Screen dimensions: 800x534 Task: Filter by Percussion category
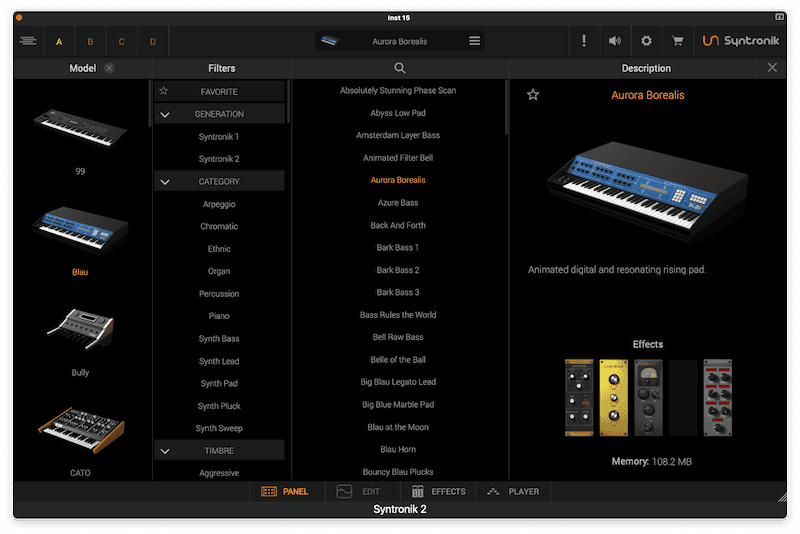(x=219, y=294)
